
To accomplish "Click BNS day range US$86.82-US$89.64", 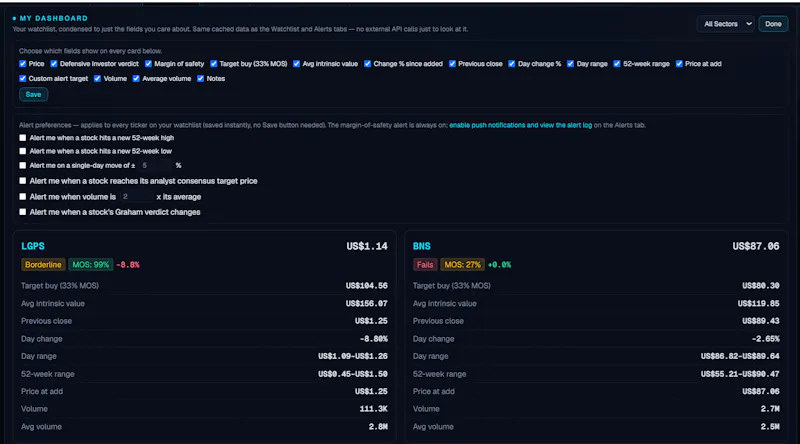I will 740,356.
